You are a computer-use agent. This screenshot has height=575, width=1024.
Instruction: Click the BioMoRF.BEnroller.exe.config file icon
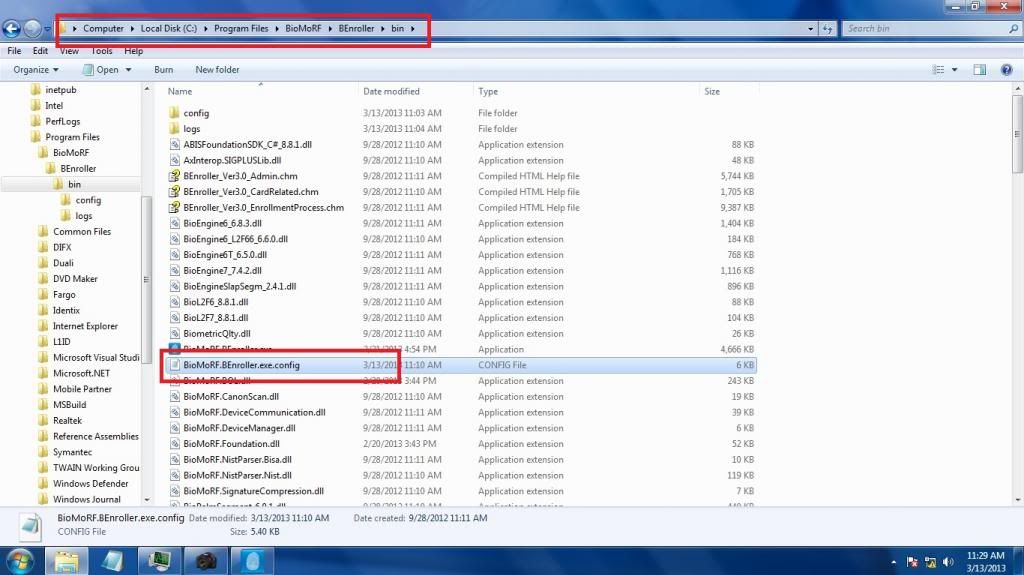point(174,365)
